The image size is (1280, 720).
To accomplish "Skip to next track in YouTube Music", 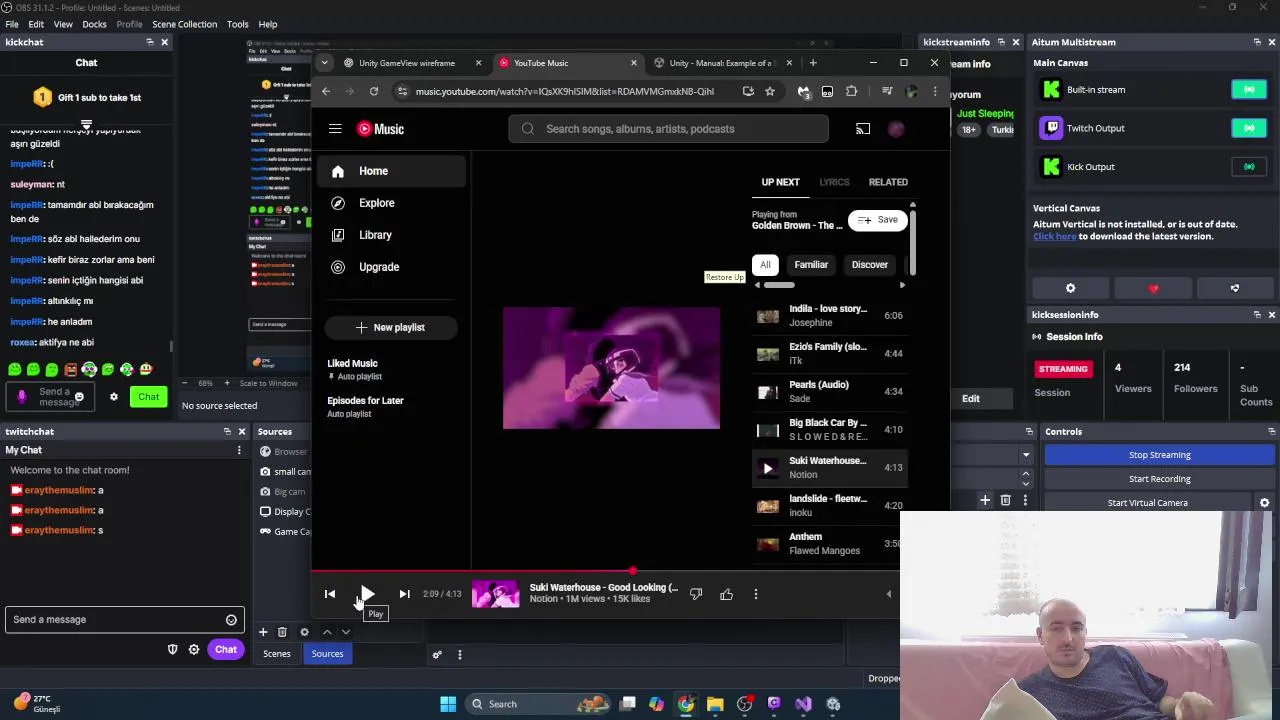I will (x=404, y=594).
